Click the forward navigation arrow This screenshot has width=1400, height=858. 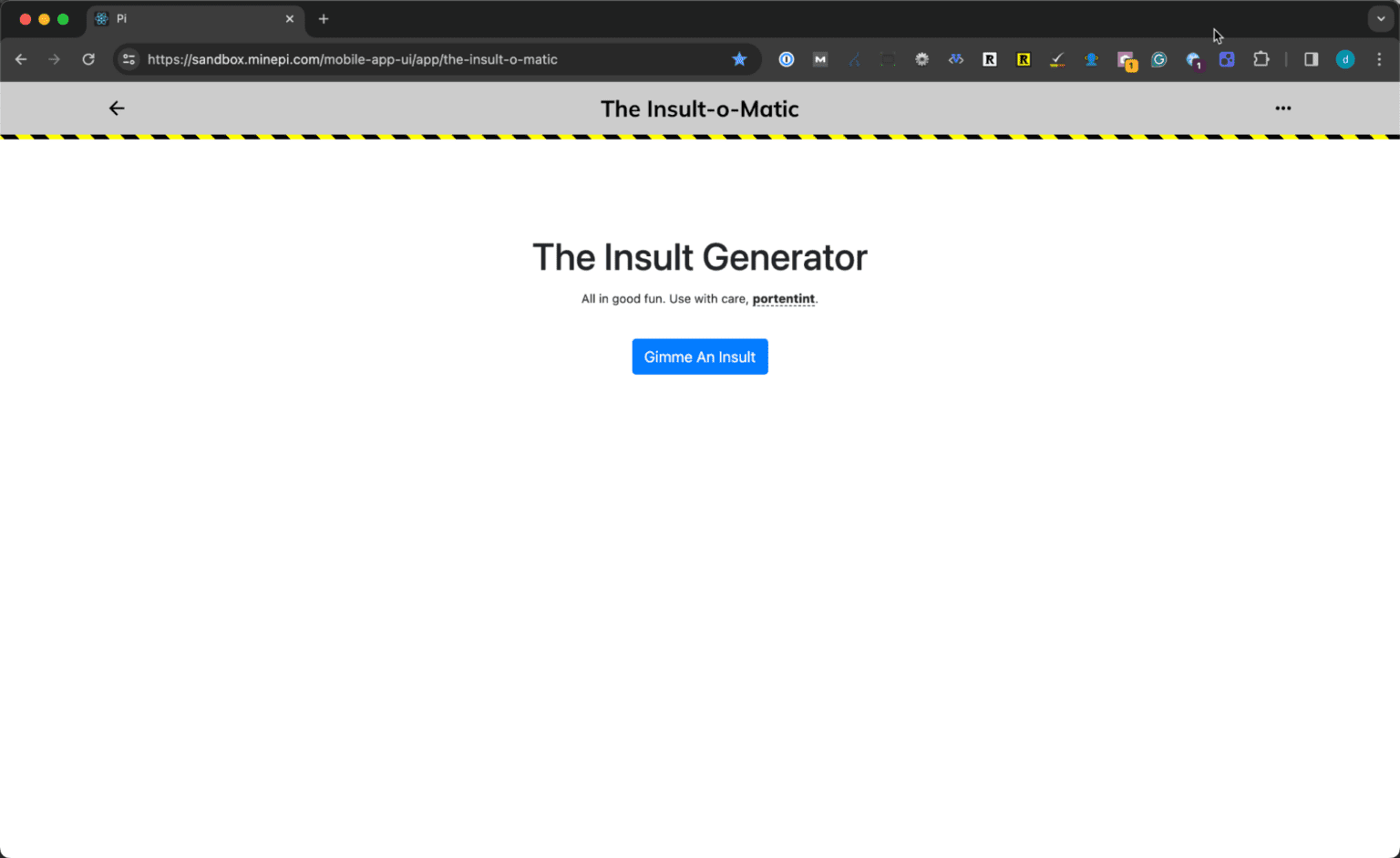(54, 59)
